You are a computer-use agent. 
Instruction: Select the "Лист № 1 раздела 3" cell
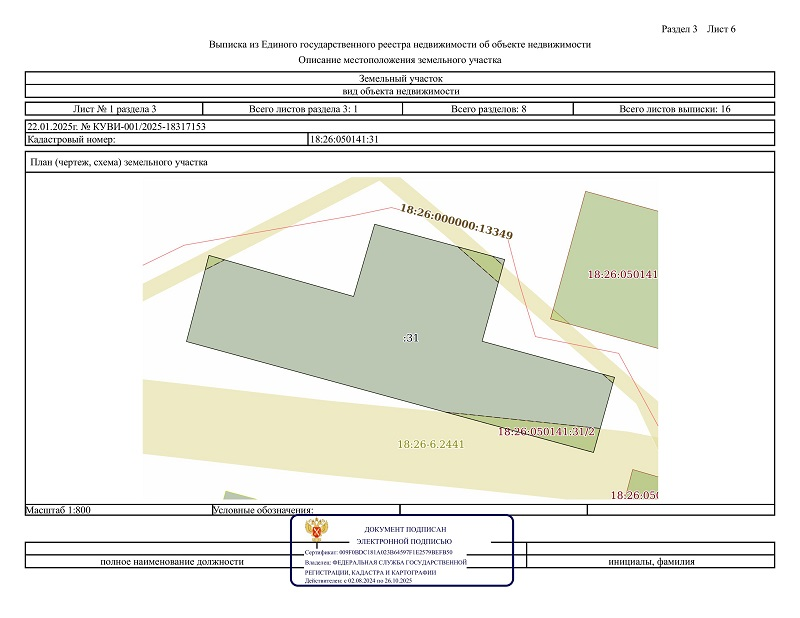pyautogui.click(x=114, y=108)
